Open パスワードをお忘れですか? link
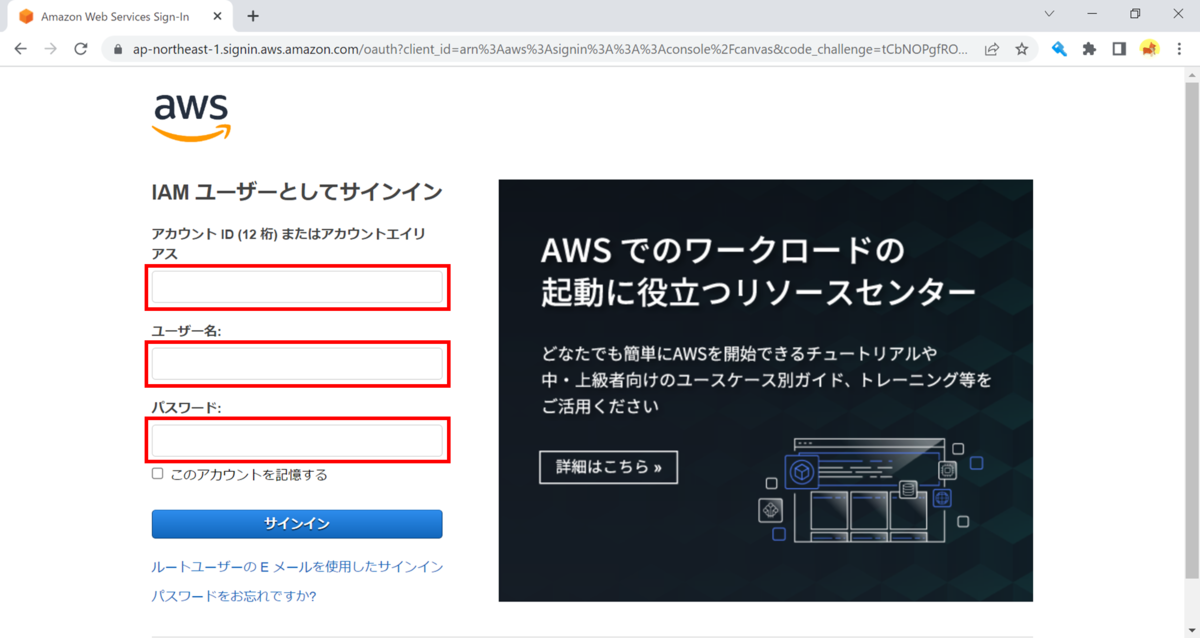This screenshot has width=1200, height=638. click(234, 596)
